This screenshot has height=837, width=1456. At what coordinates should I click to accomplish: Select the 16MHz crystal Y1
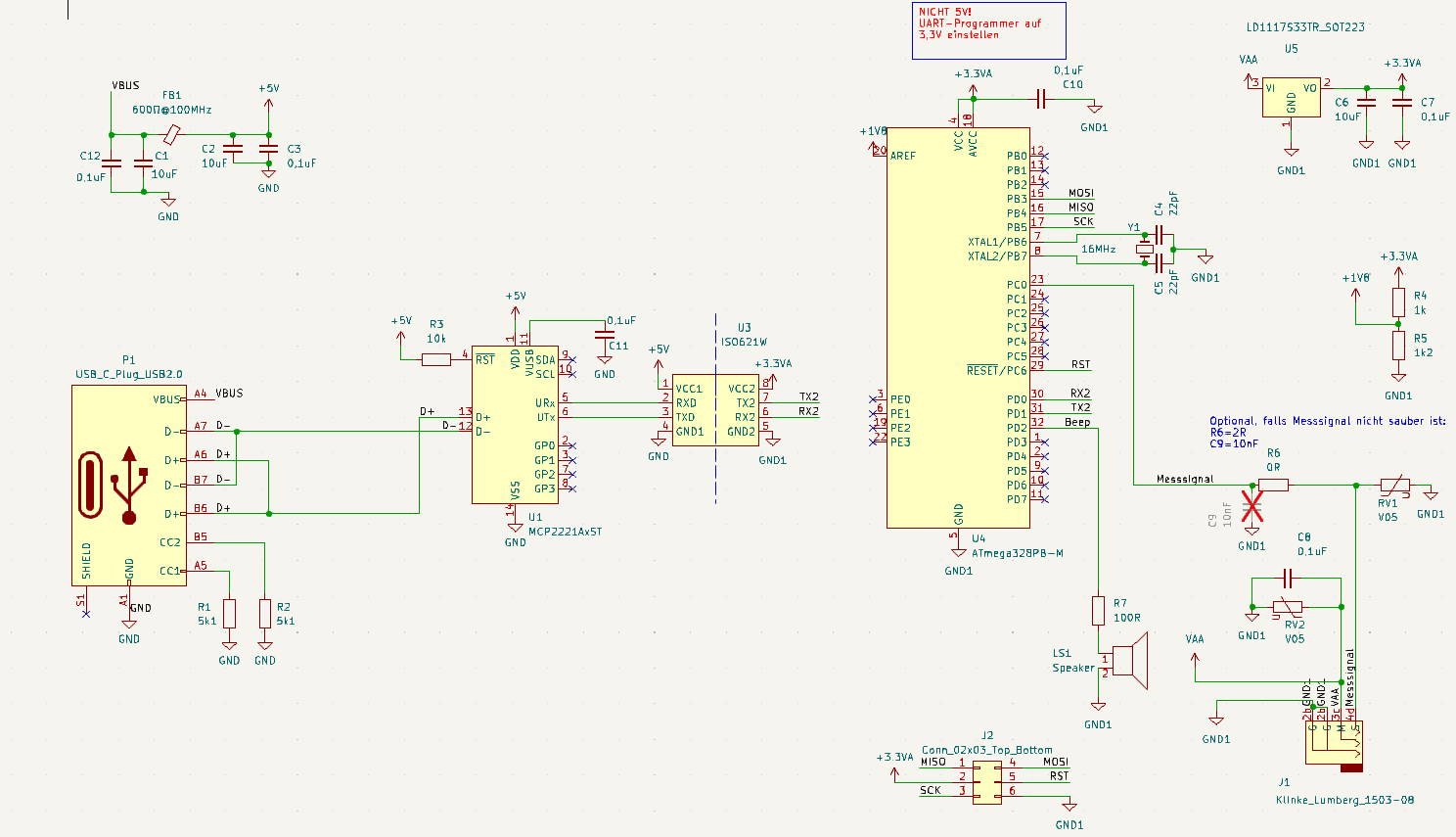[1145, 250]
